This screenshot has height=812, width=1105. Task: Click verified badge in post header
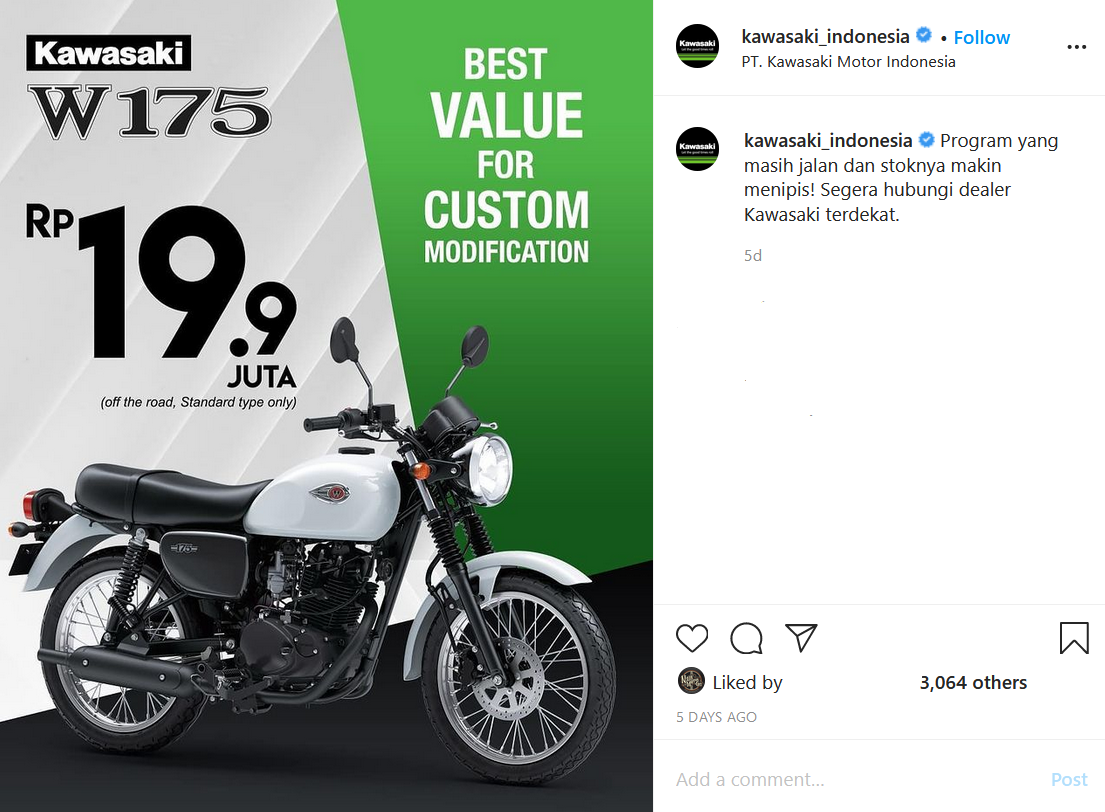pyautogui.click(x=924, y=35)
